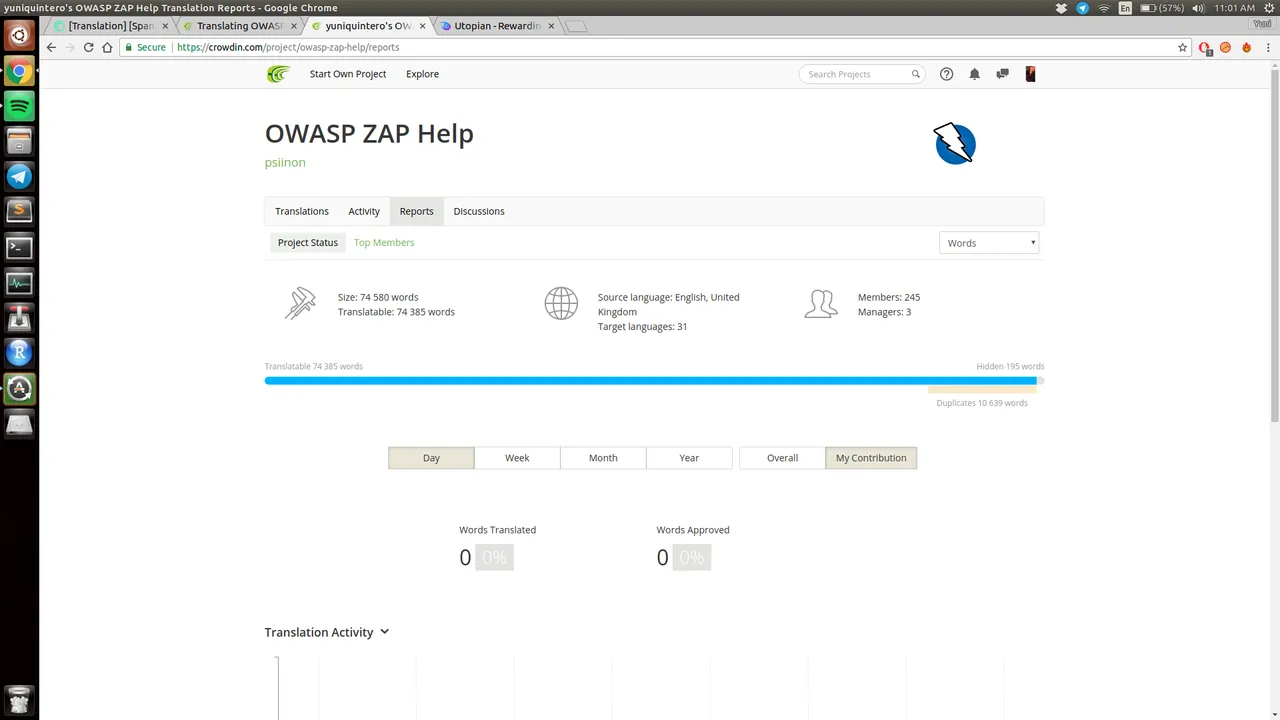Viewport: 1280px width, 720px height.
Task: Click the blue translation progress bar
Action: click(x=650, y=381)
